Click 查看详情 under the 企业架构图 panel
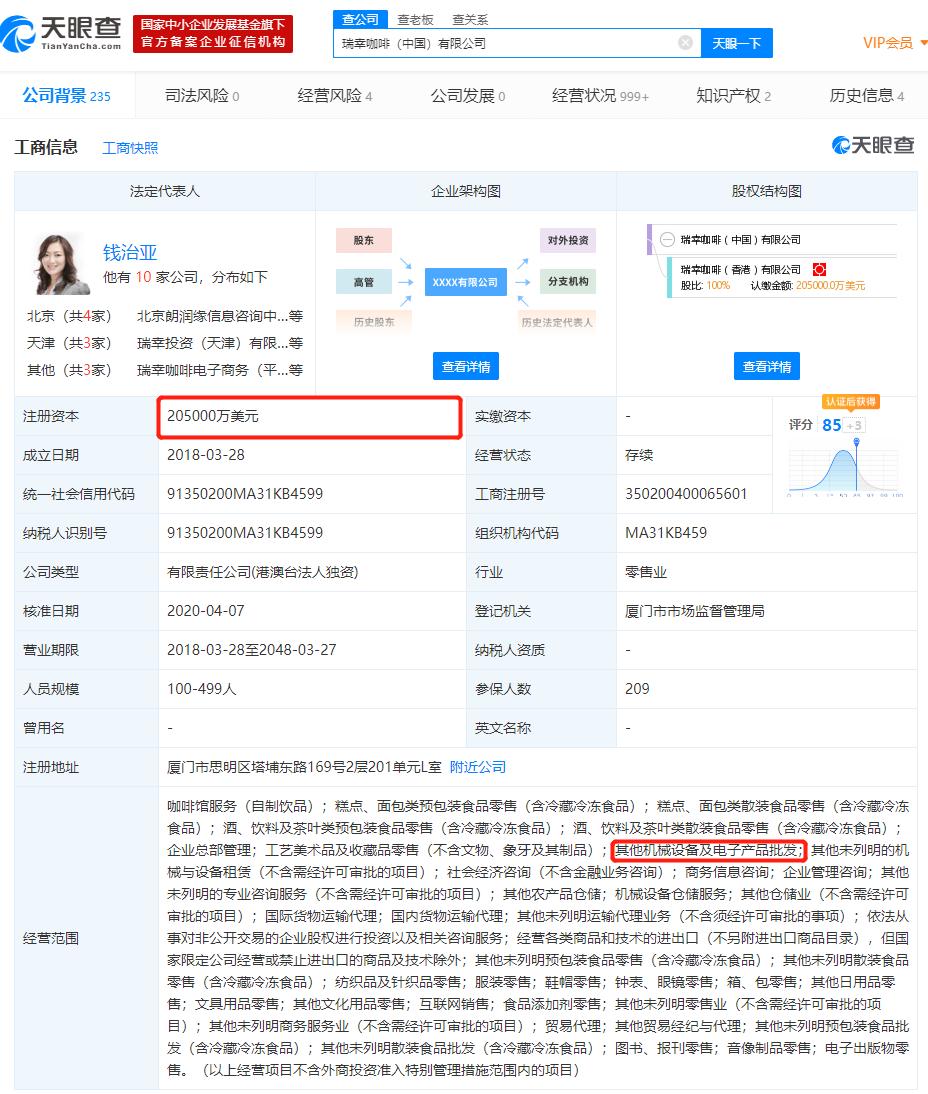The height and width of the screenshot is (1094, 928). tap(465, 366)
